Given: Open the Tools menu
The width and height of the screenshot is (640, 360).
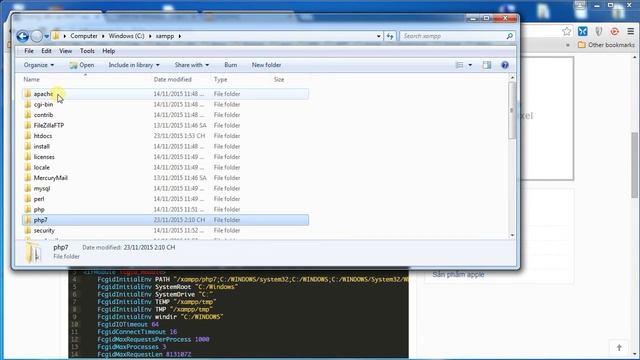Looking at the screenshot, I should pos(87,51).
